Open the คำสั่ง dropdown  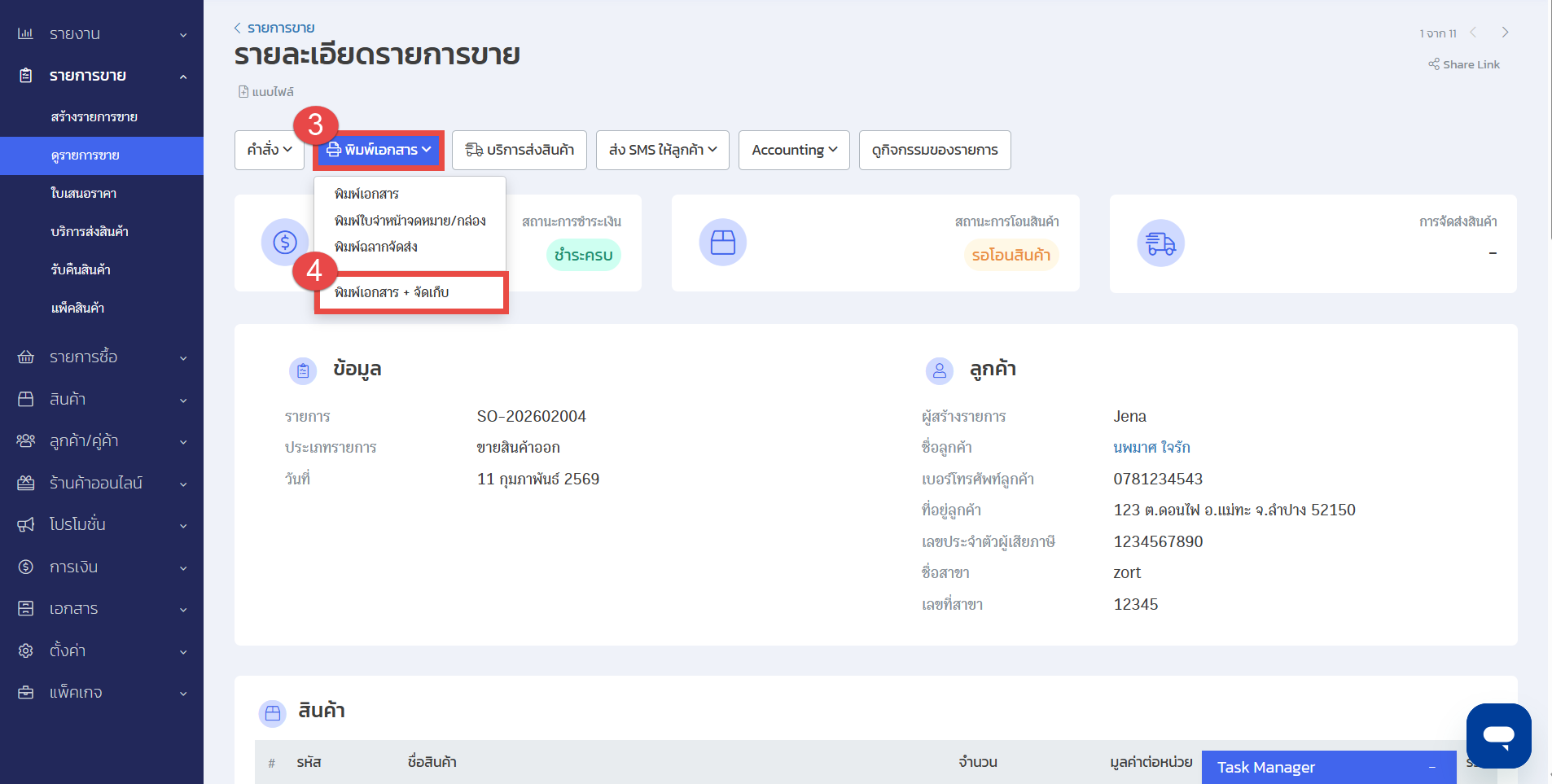(x=269, y=150)
